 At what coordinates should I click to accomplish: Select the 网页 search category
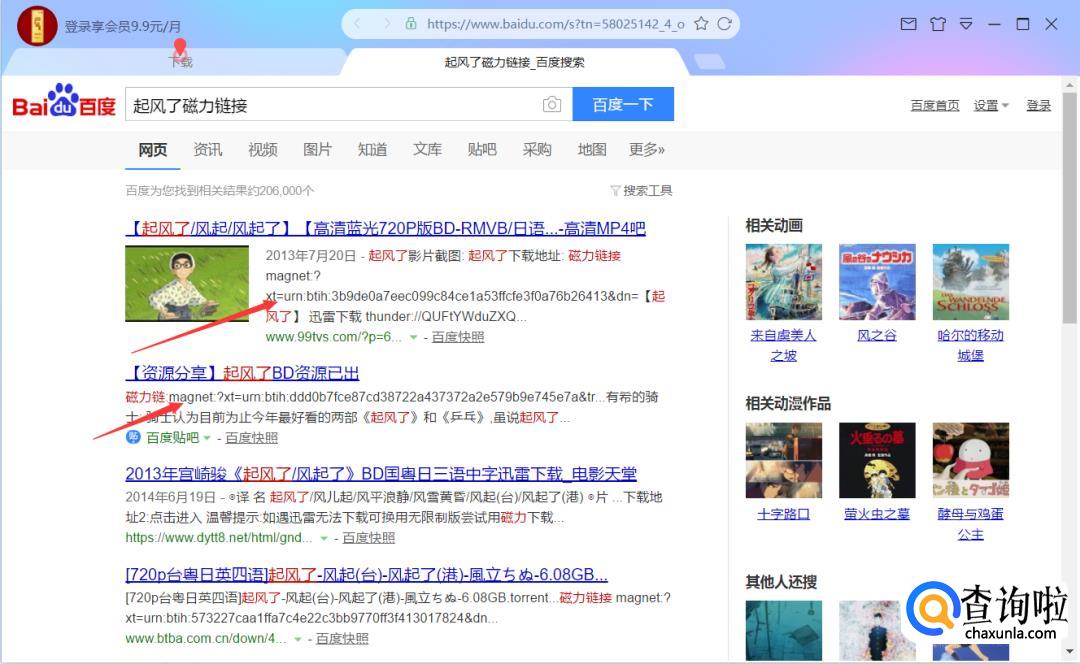point(152,149)
